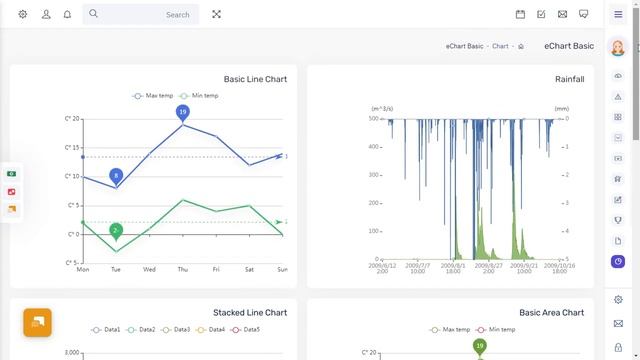Open the page document sidebar icon
The height and width of the screenshot is (360, 640).
[x=618, y=241]
